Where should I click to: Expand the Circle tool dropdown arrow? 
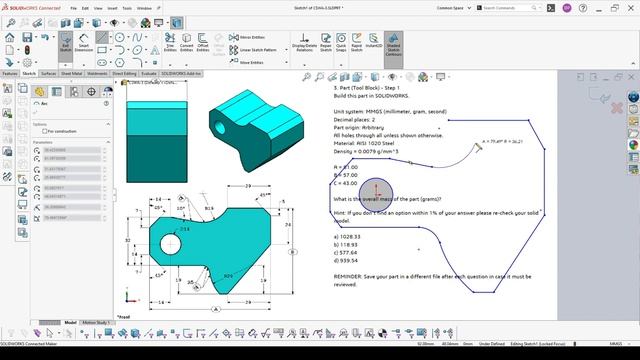(x=128, y=38)
